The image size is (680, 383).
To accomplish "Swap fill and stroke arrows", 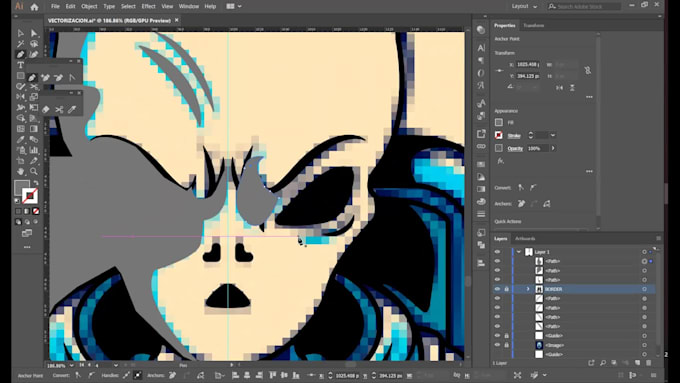I will click(x=36, y=183).
